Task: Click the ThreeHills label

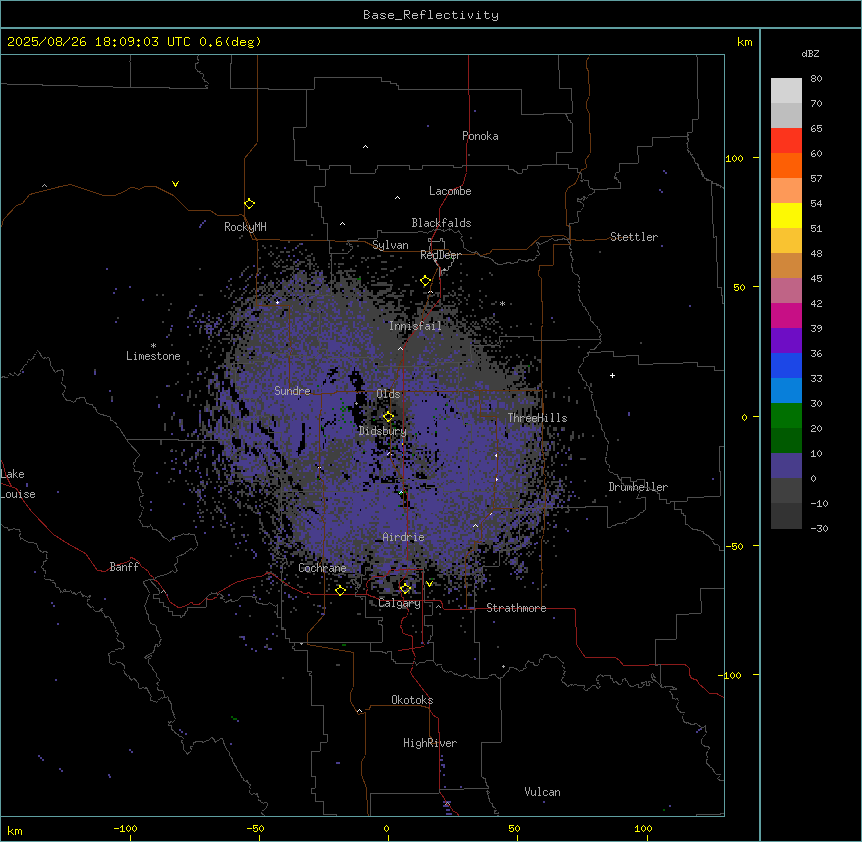Action: click(x=538, y=418)
